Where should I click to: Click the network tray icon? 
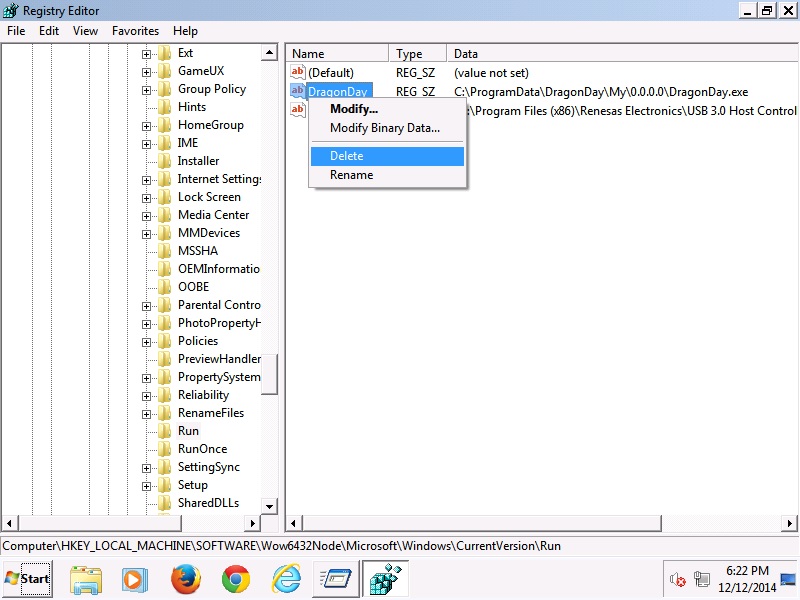pyautogui.click(x=702, y=579)
